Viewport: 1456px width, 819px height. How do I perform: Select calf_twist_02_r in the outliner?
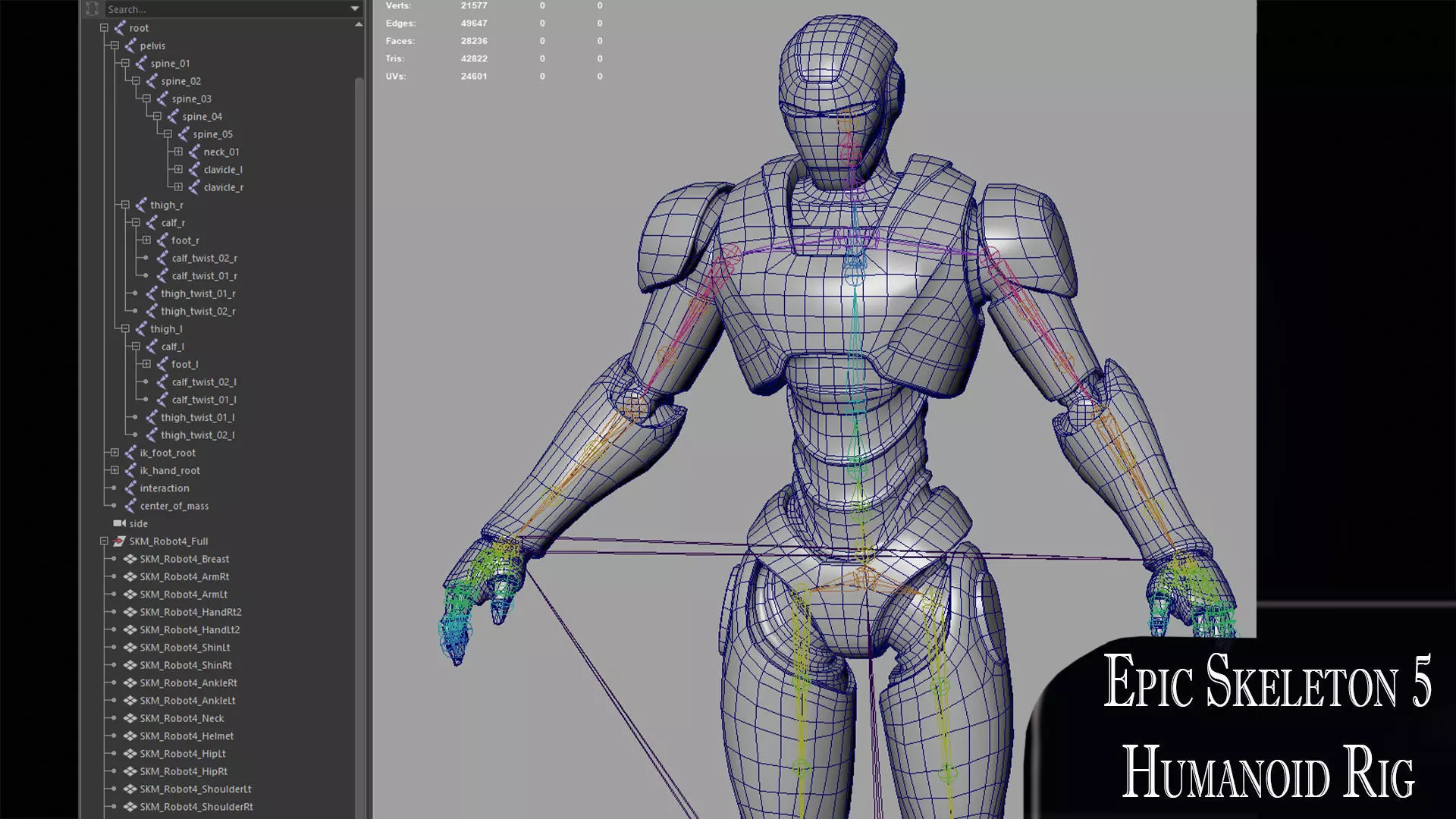pyautogui.click(x=204, y=258)
